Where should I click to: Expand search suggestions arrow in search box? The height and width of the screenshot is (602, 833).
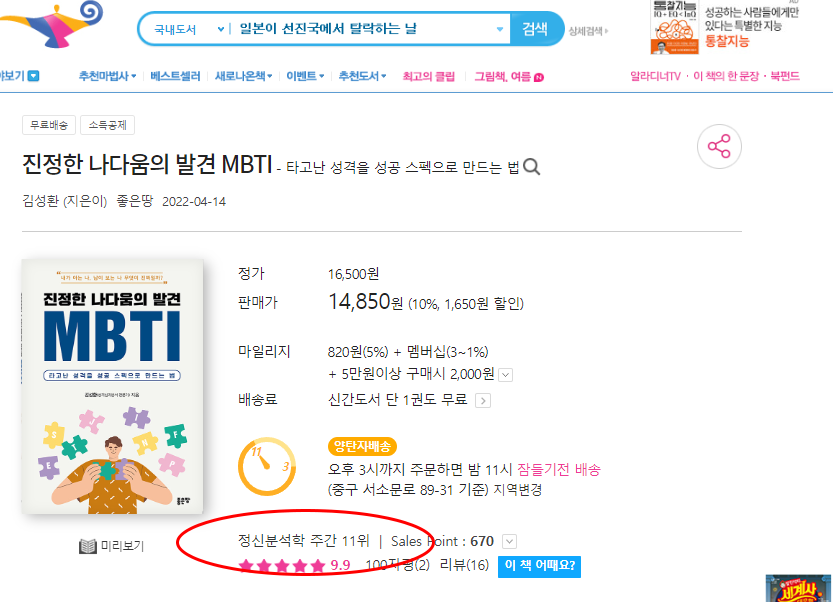(499, 29)
